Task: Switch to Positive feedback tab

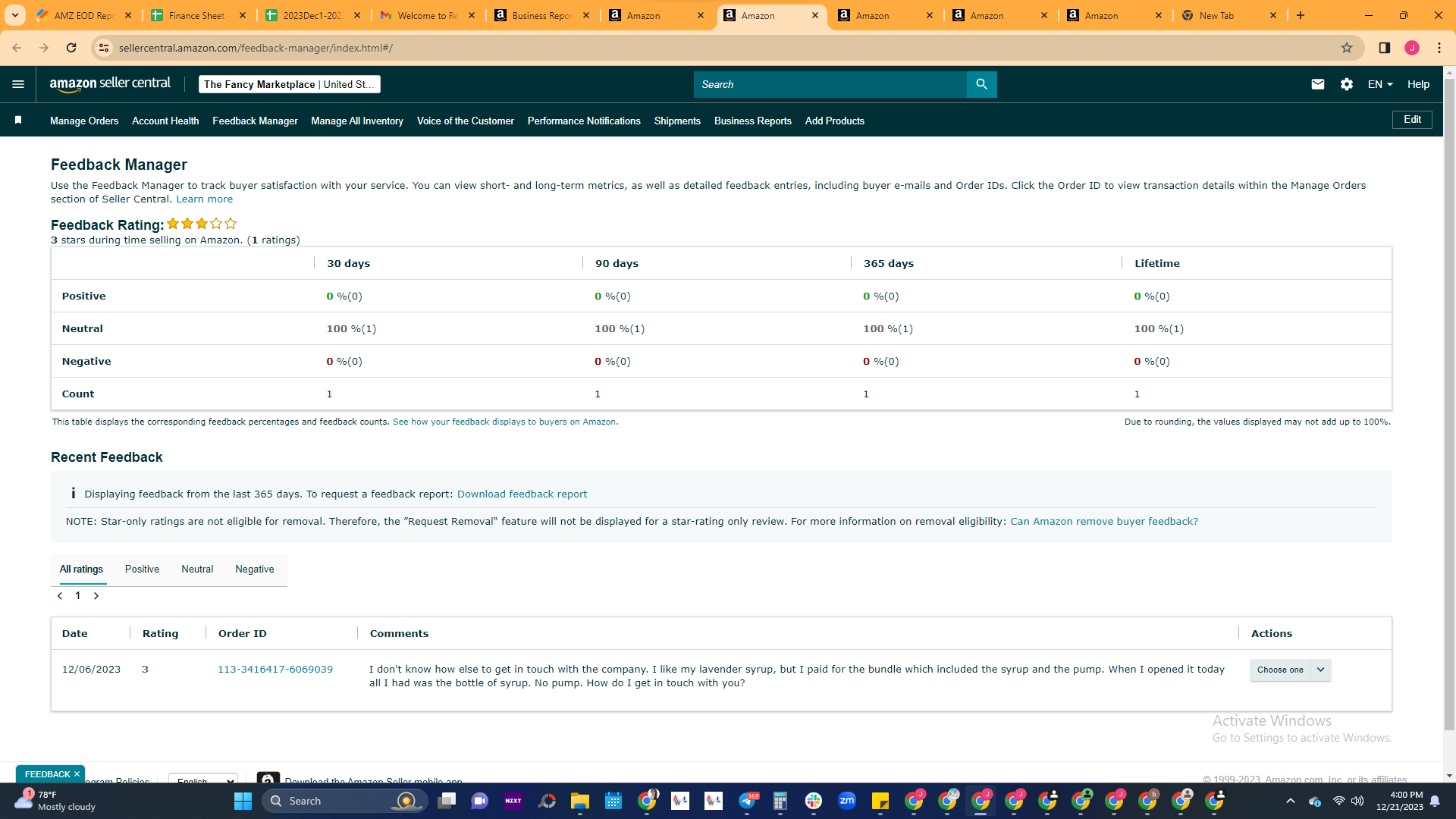Action: pos(142,570)
